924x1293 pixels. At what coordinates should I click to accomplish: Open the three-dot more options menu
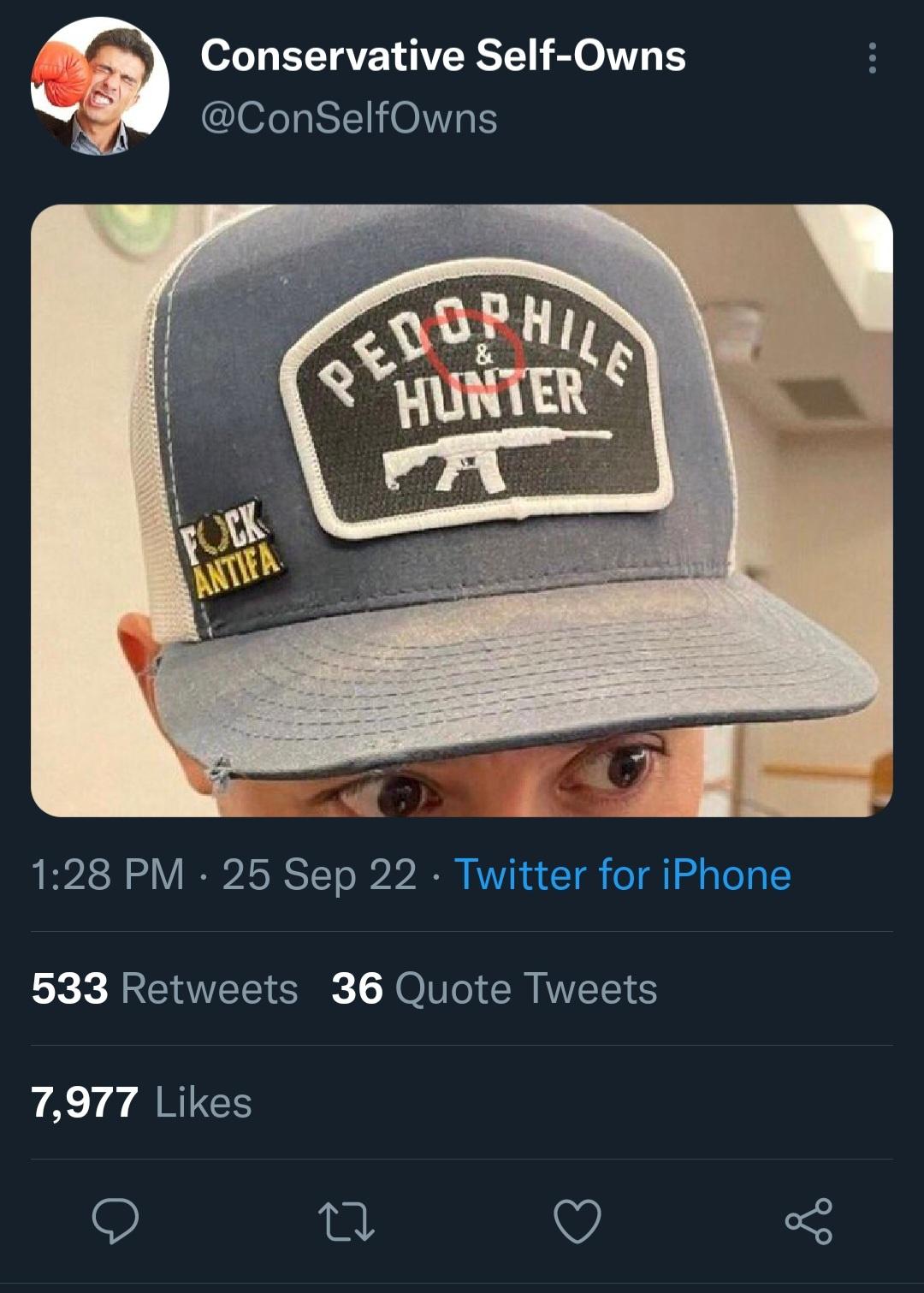coord(872,58)
